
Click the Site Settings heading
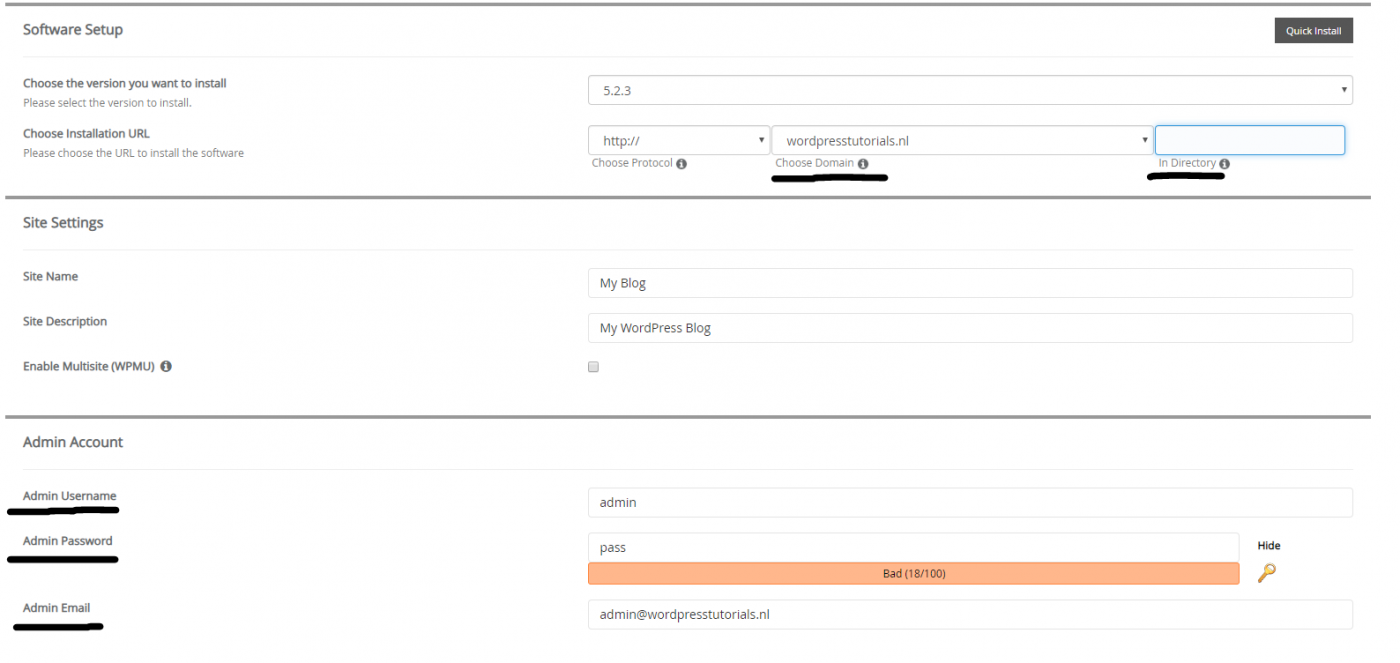click(x=63, y=223)
